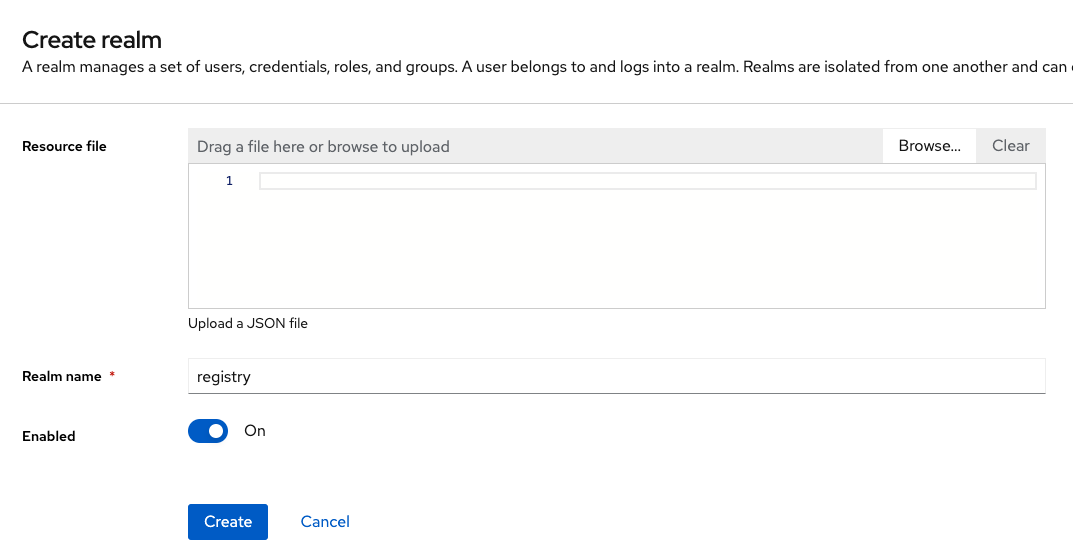The height and width of the screenshot is (560, 1073).
Task: Select line number 1 in editor gutter
Action: [x=229, y=181]
